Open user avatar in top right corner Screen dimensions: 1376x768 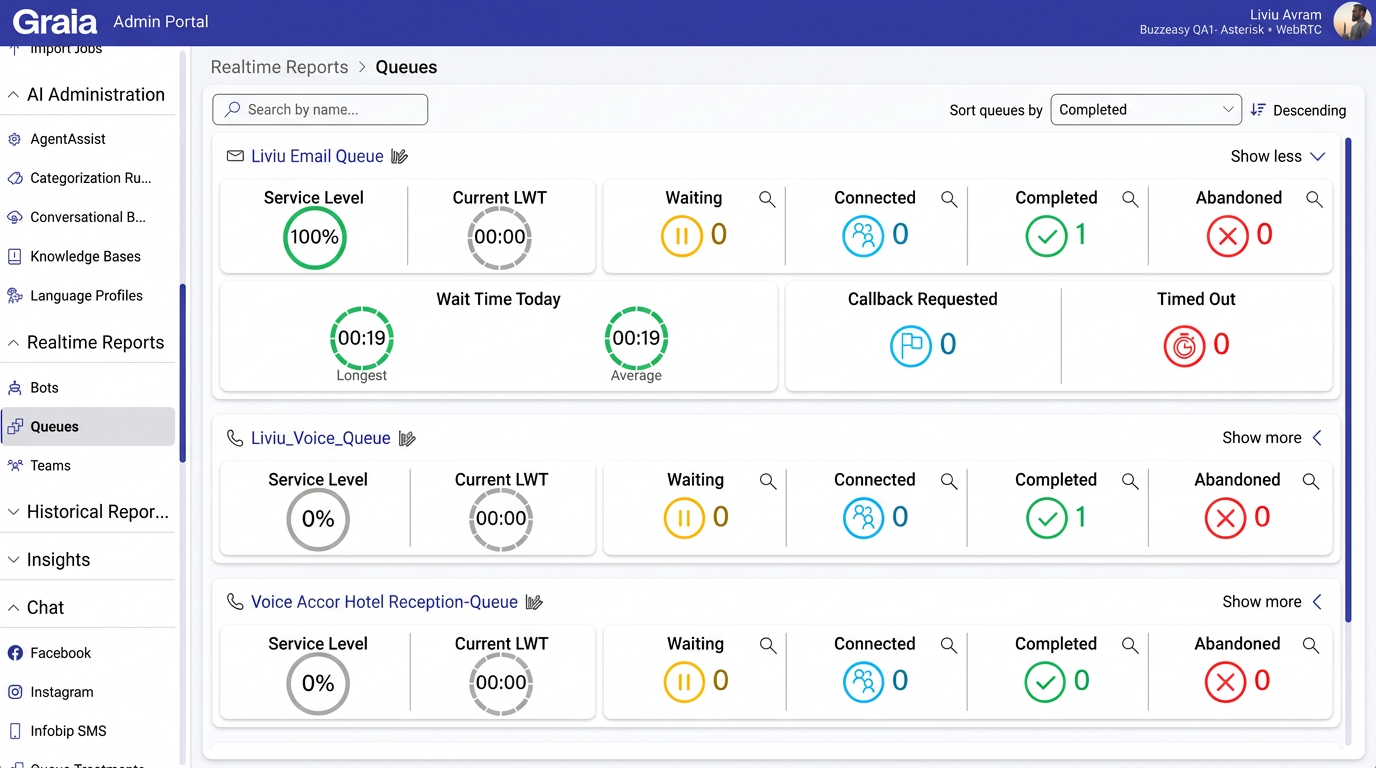tap(1352, 21)
